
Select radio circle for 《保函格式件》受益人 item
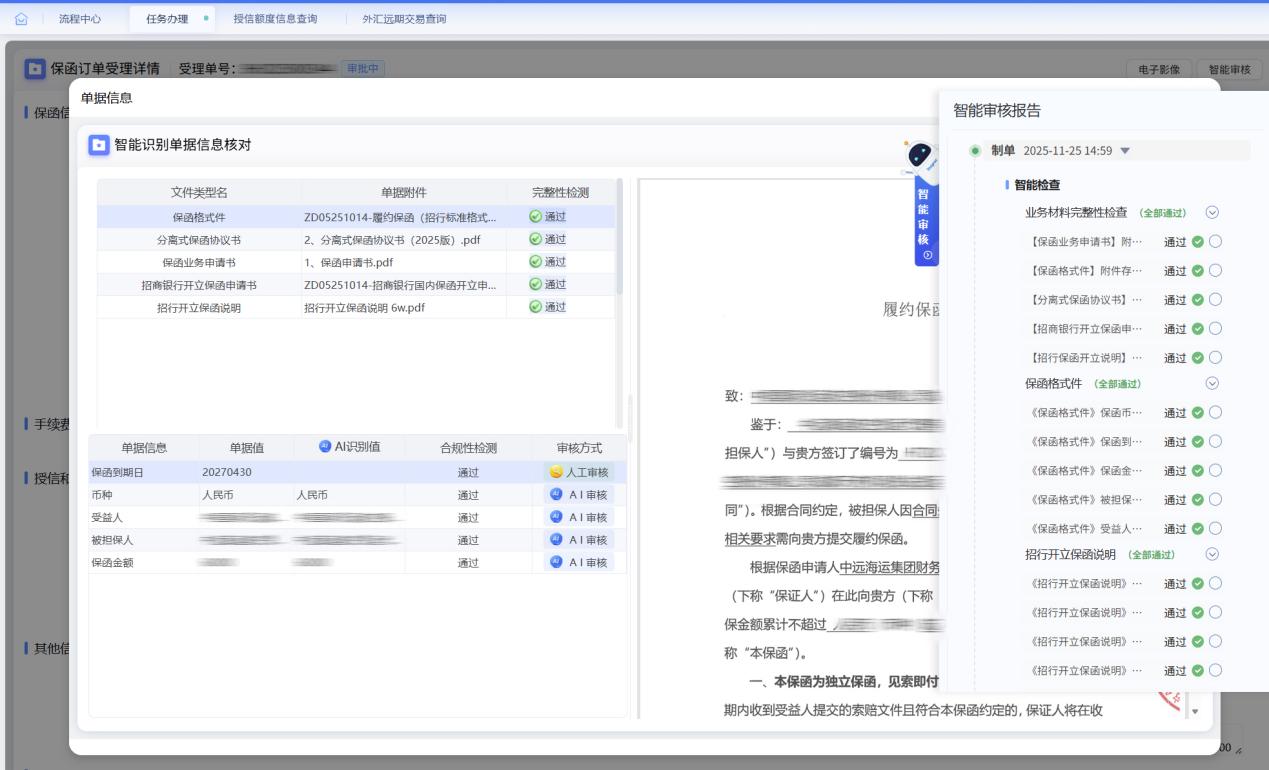pyautogui.click(x=1216, y=528)
